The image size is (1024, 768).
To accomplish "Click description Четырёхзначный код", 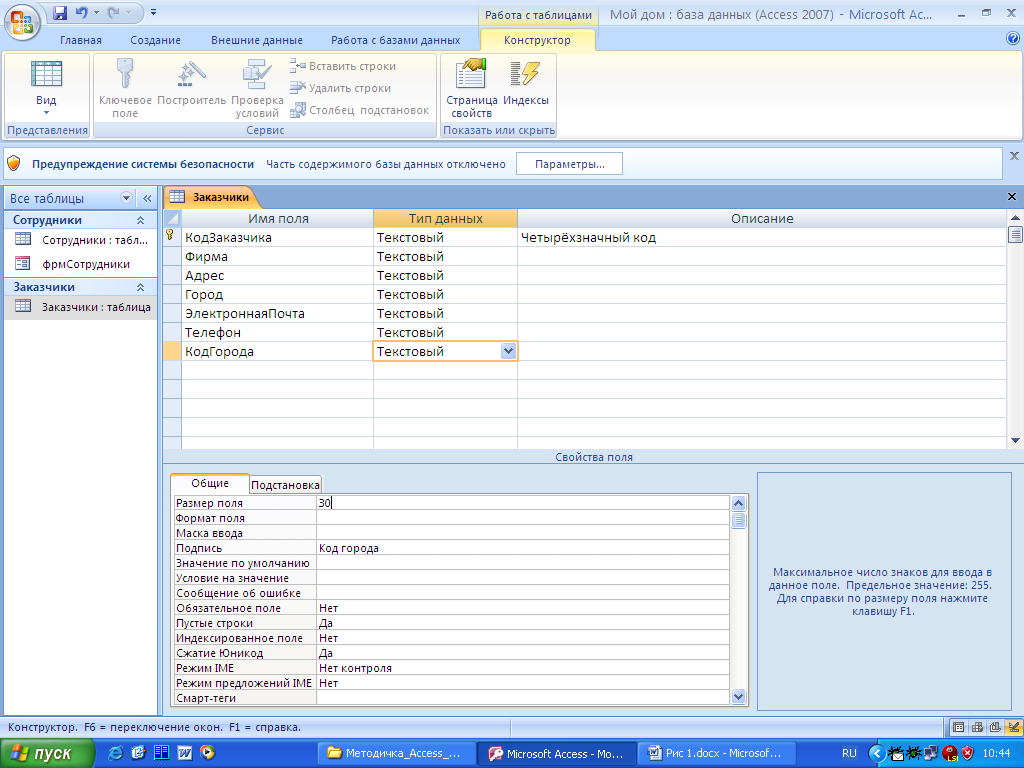I will point(588,237).
